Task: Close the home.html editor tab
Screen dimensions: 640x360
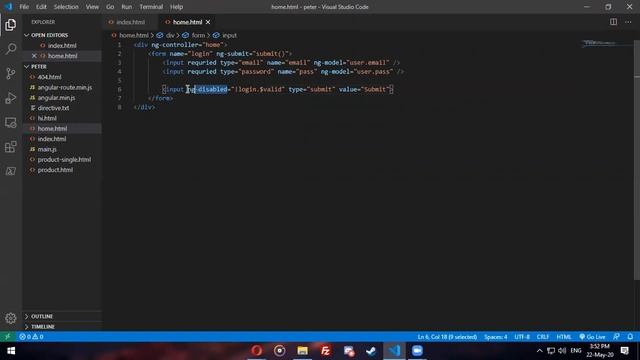Action: click(x=208, y=22)
